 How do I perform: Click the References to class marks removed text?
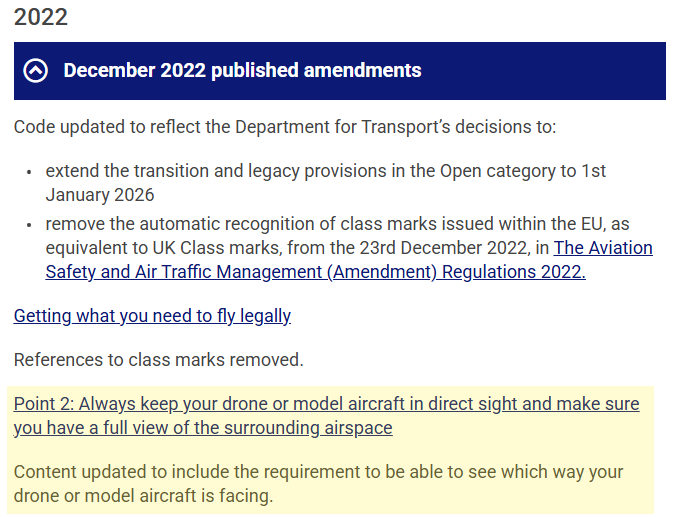pyautogui.click(x=158, y=358)
